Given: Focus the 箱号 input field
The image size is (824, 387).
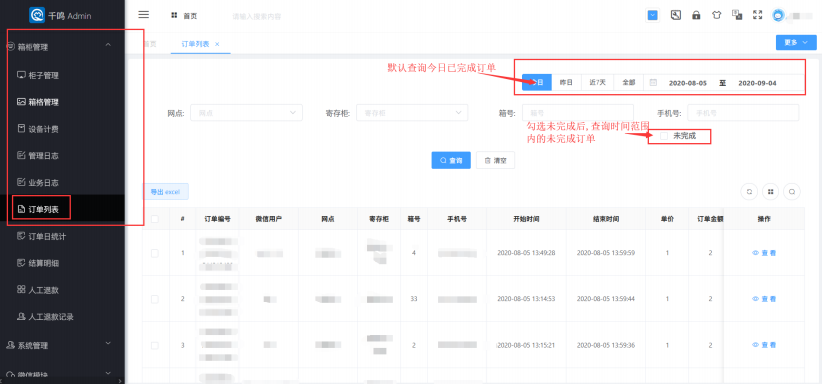Looking at the screenshot, I should [578, 113].
